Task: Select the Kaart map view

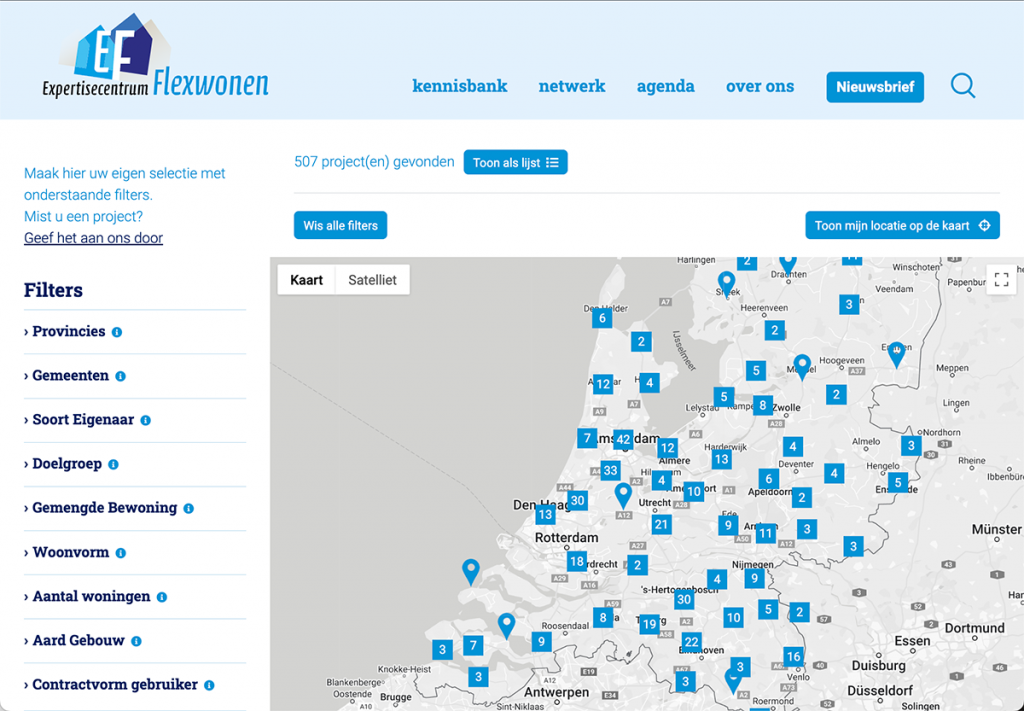Action: pyautogui.click(x=306, y=280)
